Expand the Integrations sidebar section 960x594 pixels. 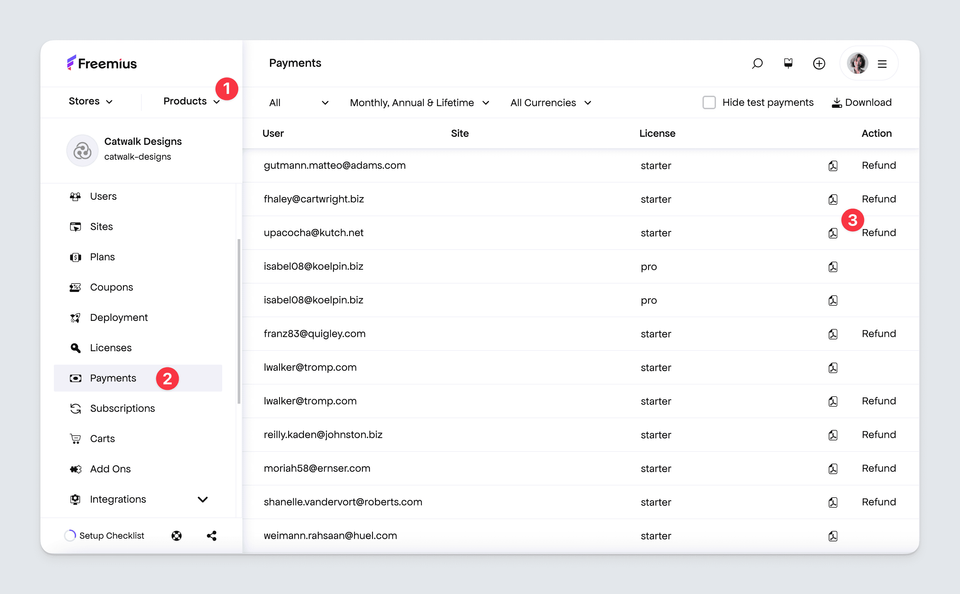pyautogui.click(x=203, y=500)
